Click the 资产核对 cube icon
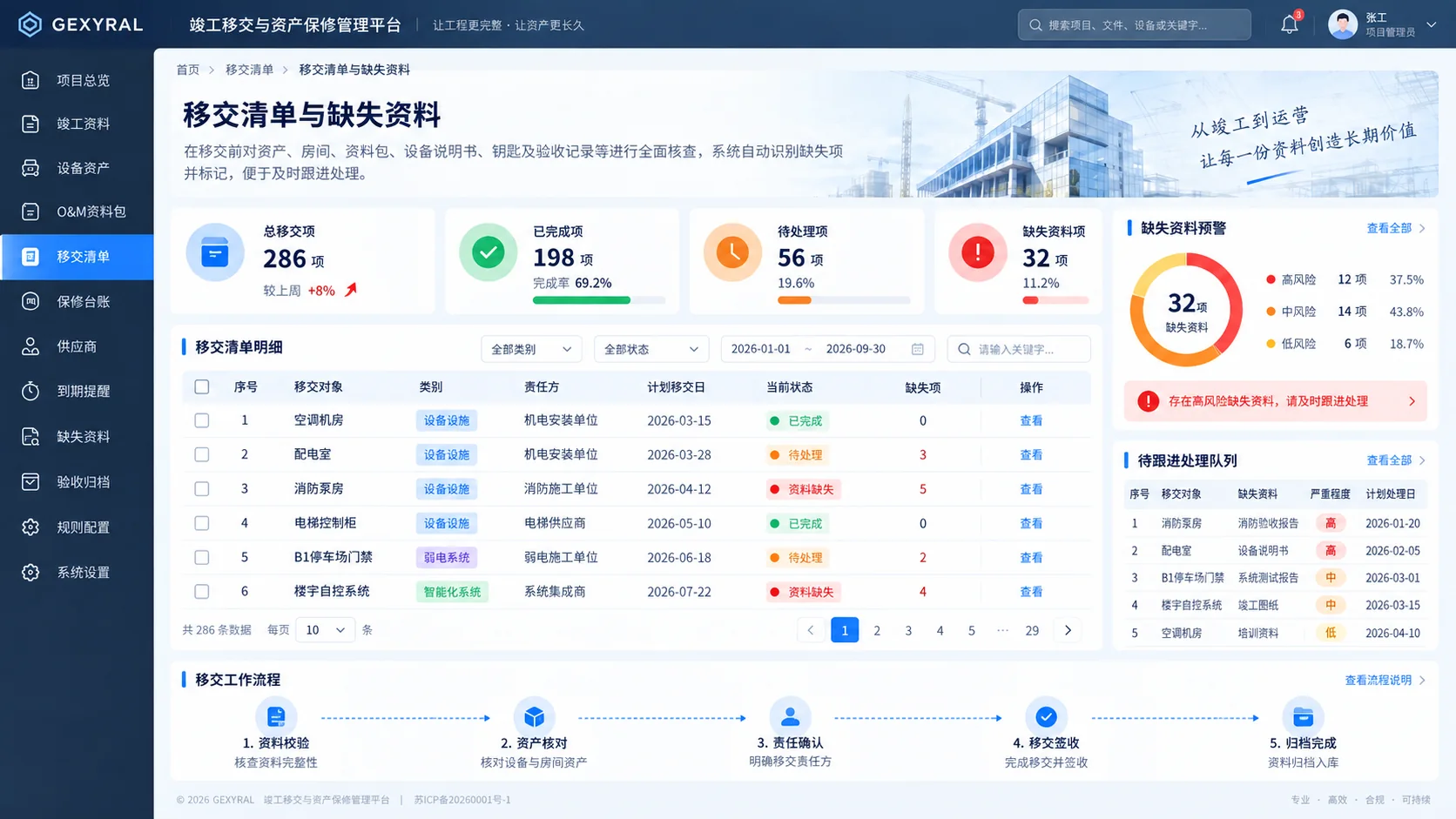 (534, 716)
